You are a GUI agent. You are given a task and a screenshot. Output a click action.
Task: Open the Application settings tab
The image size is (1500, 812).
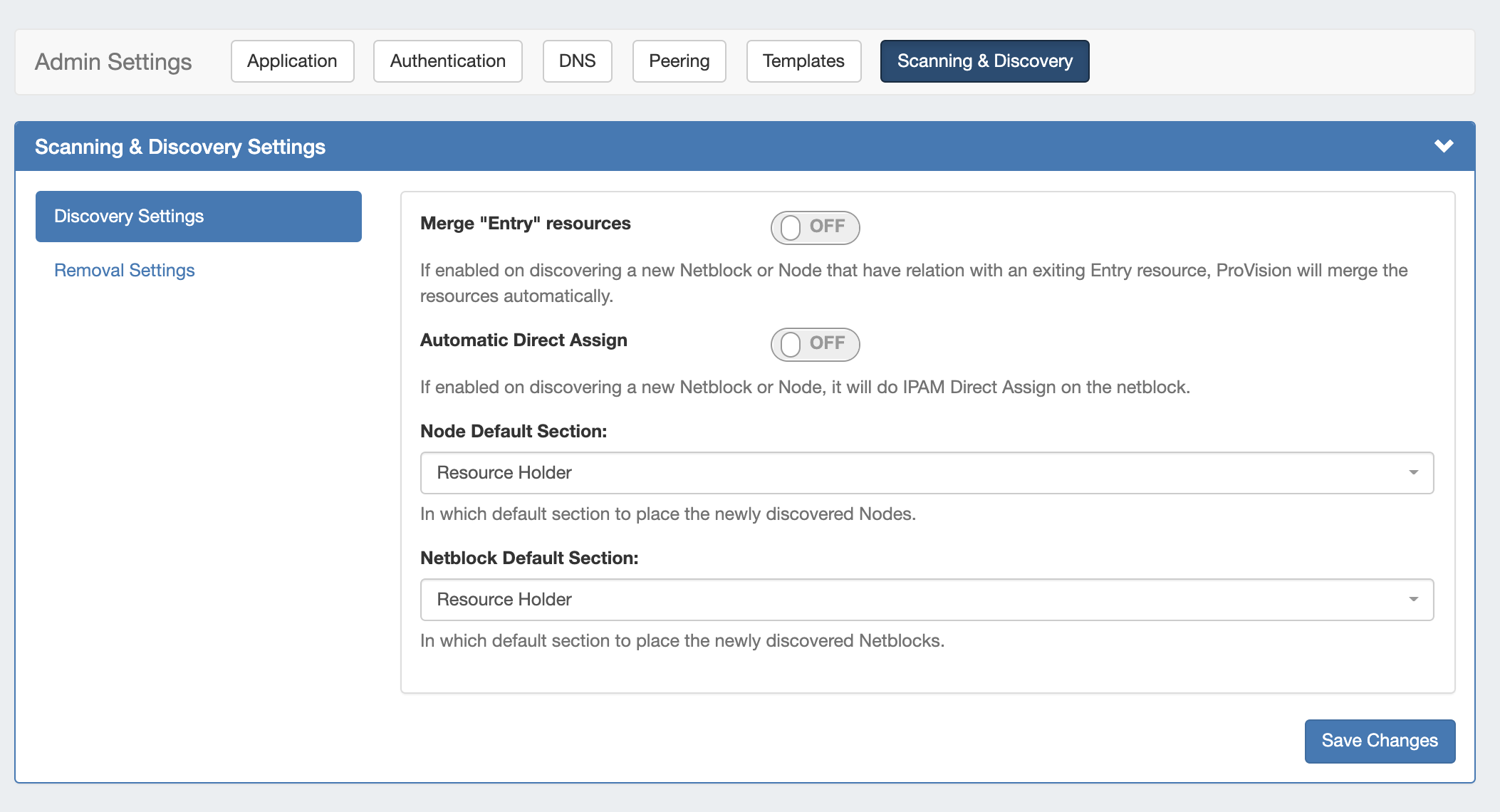292,61
